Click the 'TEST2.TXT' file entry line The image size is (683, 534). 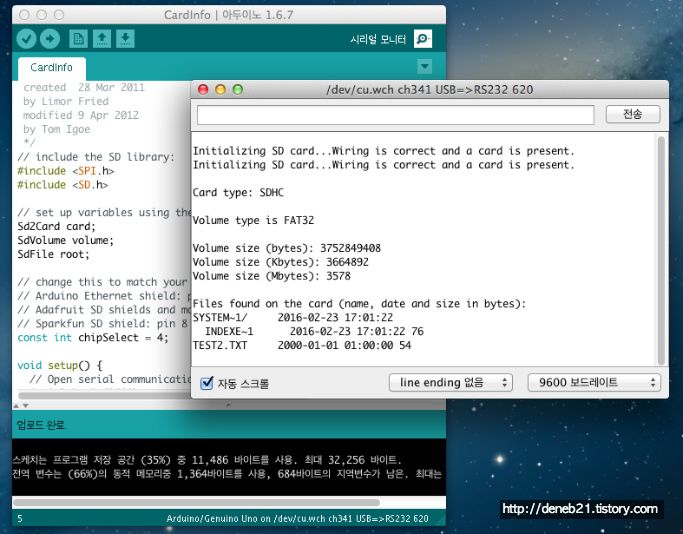tap(302, 345)
